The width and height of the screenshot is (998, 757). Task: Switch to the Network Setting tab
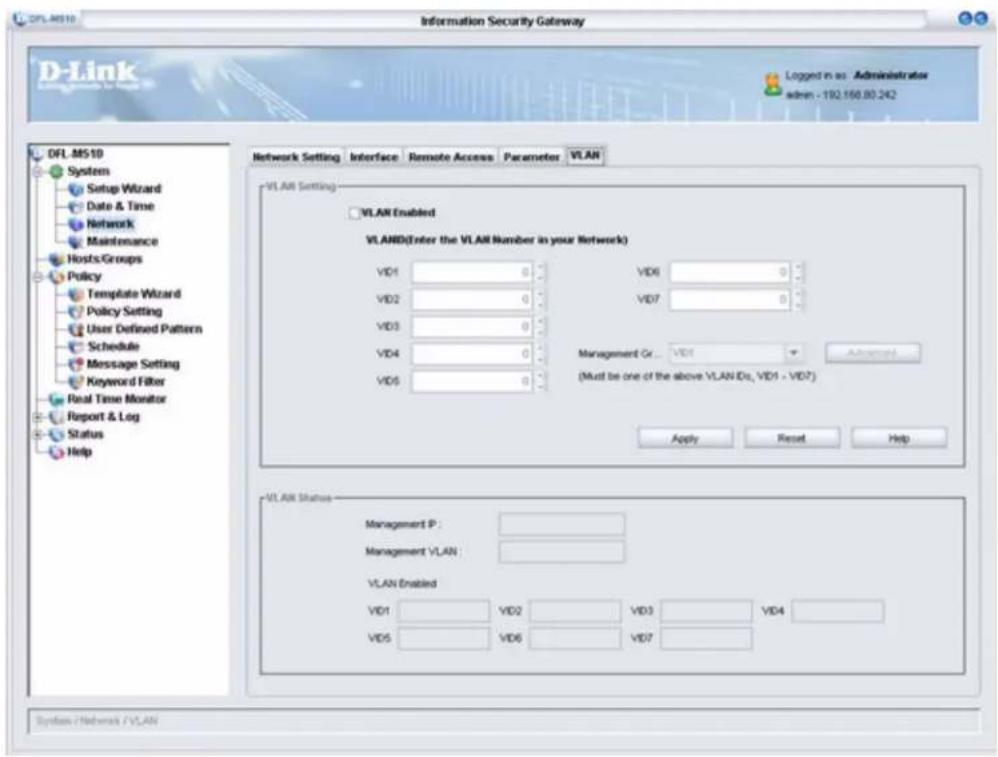[x=296, y=157]
